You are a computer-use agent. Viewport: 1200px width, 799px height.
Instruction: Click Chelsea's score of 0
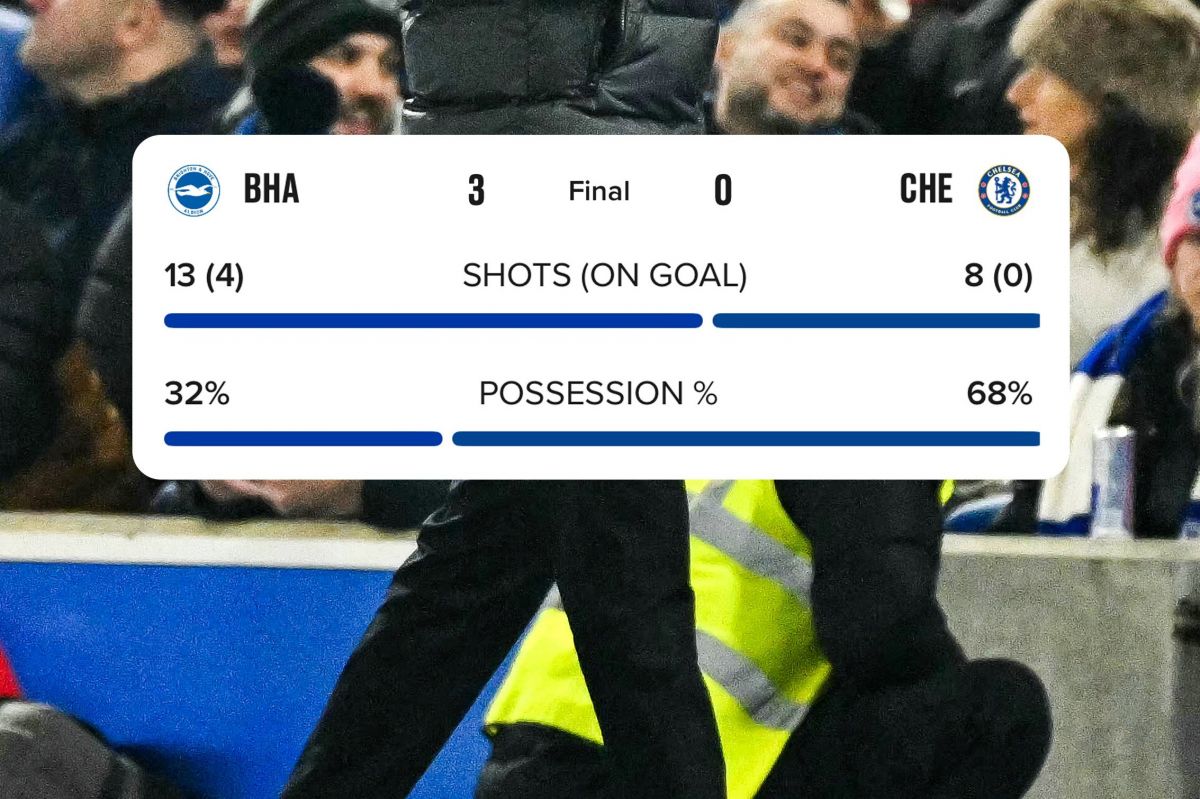tap(723, 190)
